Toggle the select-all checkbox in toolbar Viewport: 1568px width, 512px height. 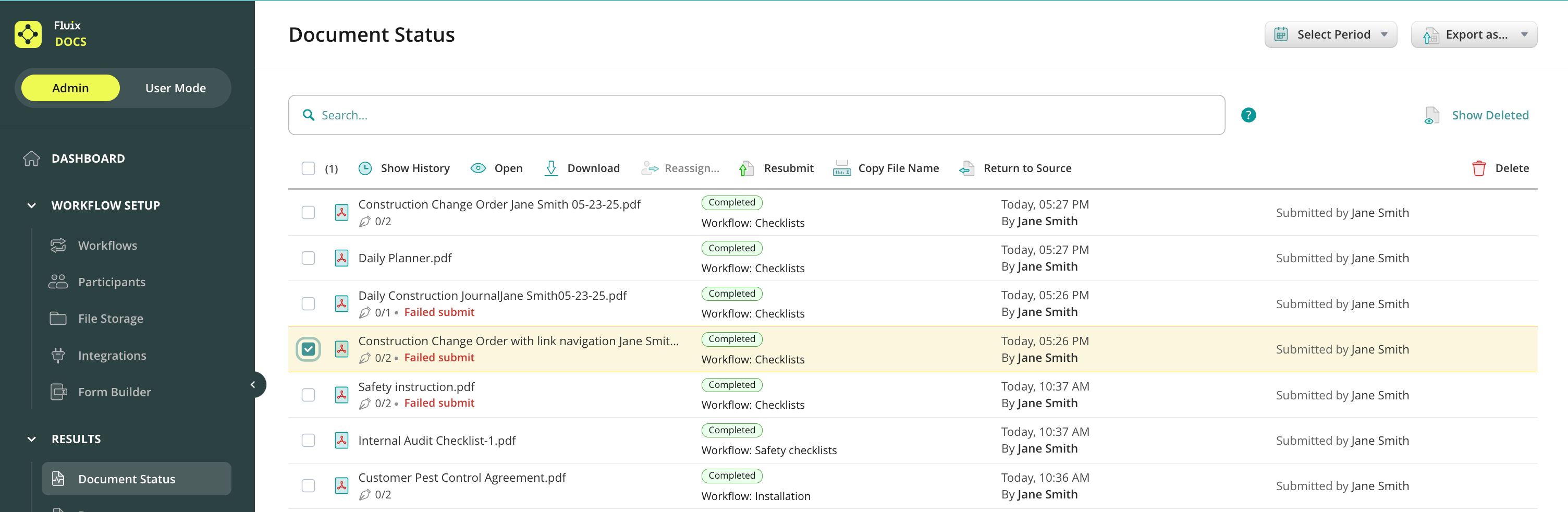tap(309, 168)
